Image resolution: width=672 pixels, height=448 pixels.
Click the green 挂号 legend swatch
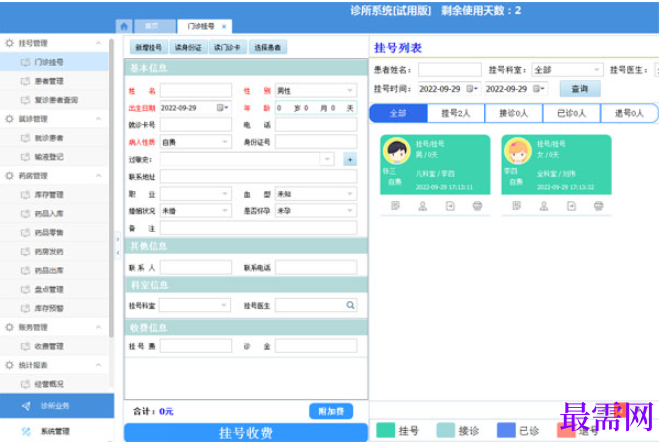[385, 430]
